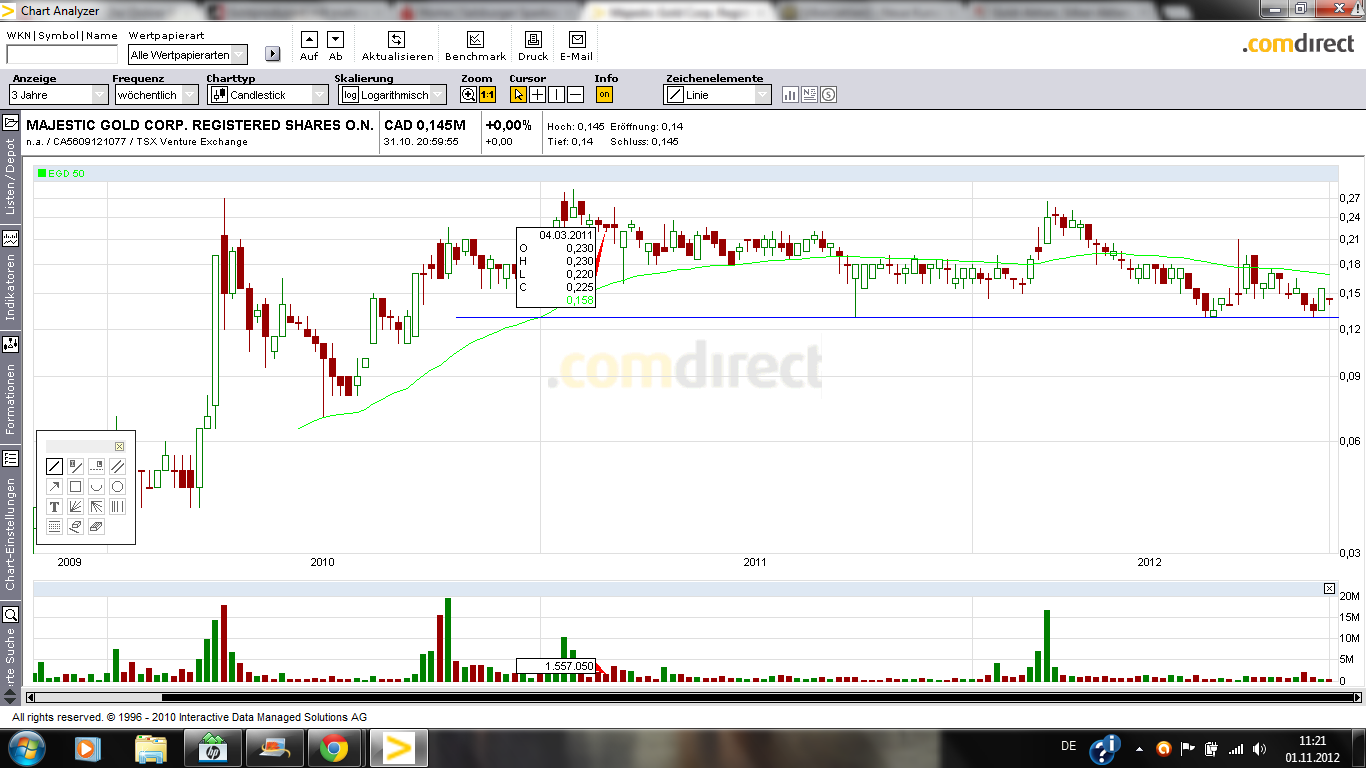Toggle the Info 'on' button
The height and width of the screenshot is (768, 1366).
pyautogui.click(x=604, y=95)
